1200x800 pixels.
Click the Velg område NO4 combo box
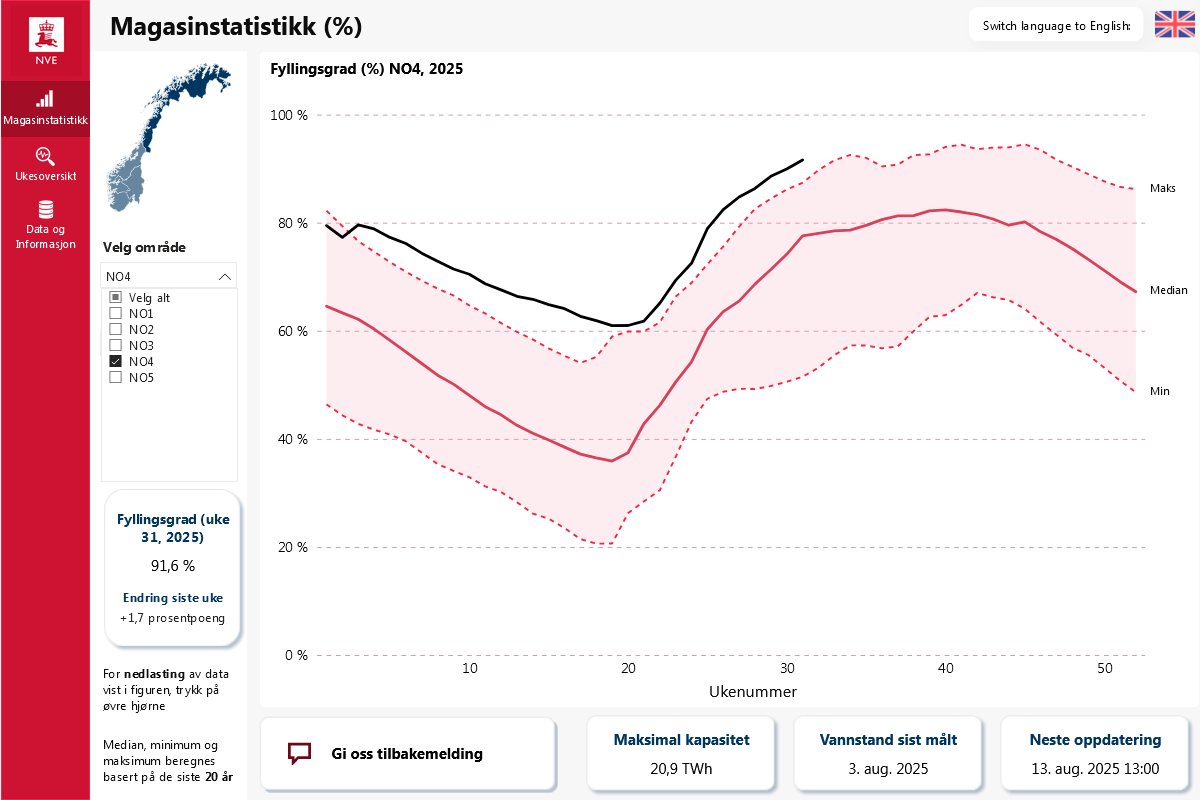point(169,277)
